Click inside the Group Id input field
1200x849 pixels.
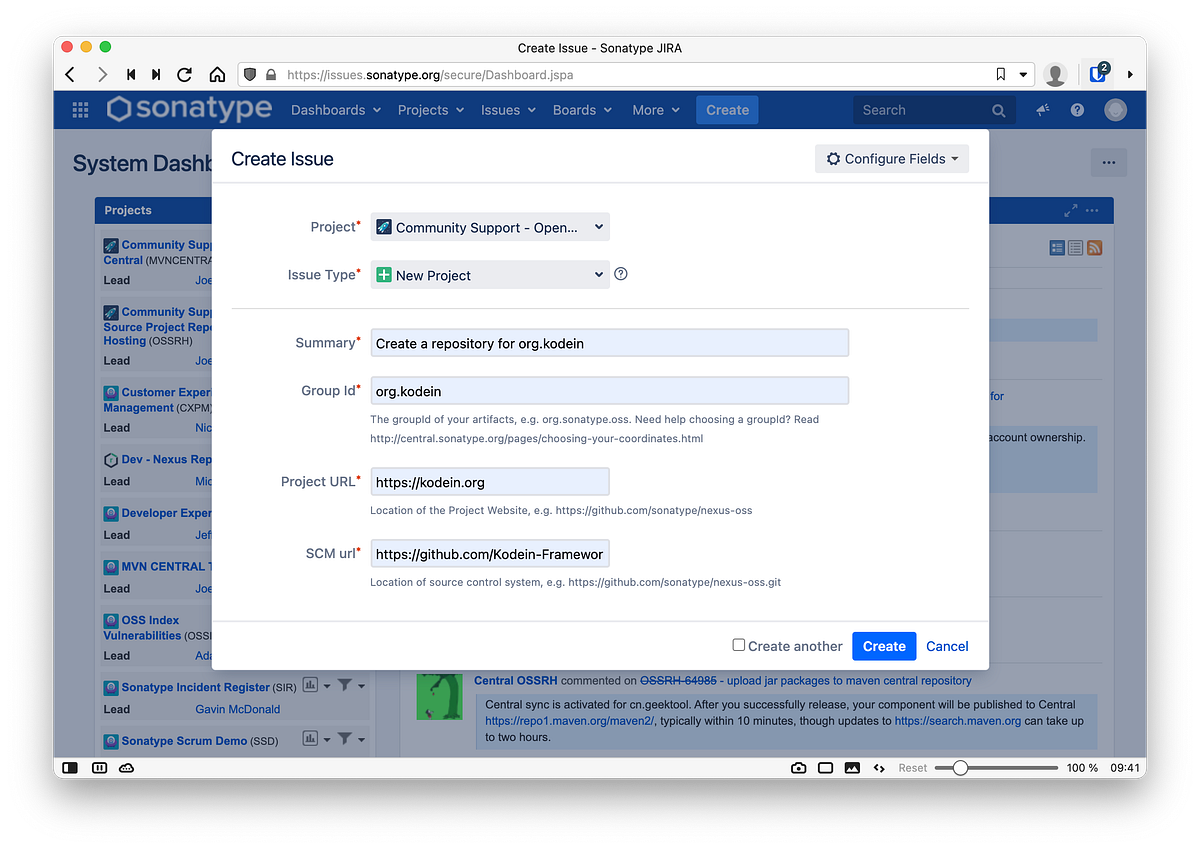pyautogui.click(x=608, y=390)
